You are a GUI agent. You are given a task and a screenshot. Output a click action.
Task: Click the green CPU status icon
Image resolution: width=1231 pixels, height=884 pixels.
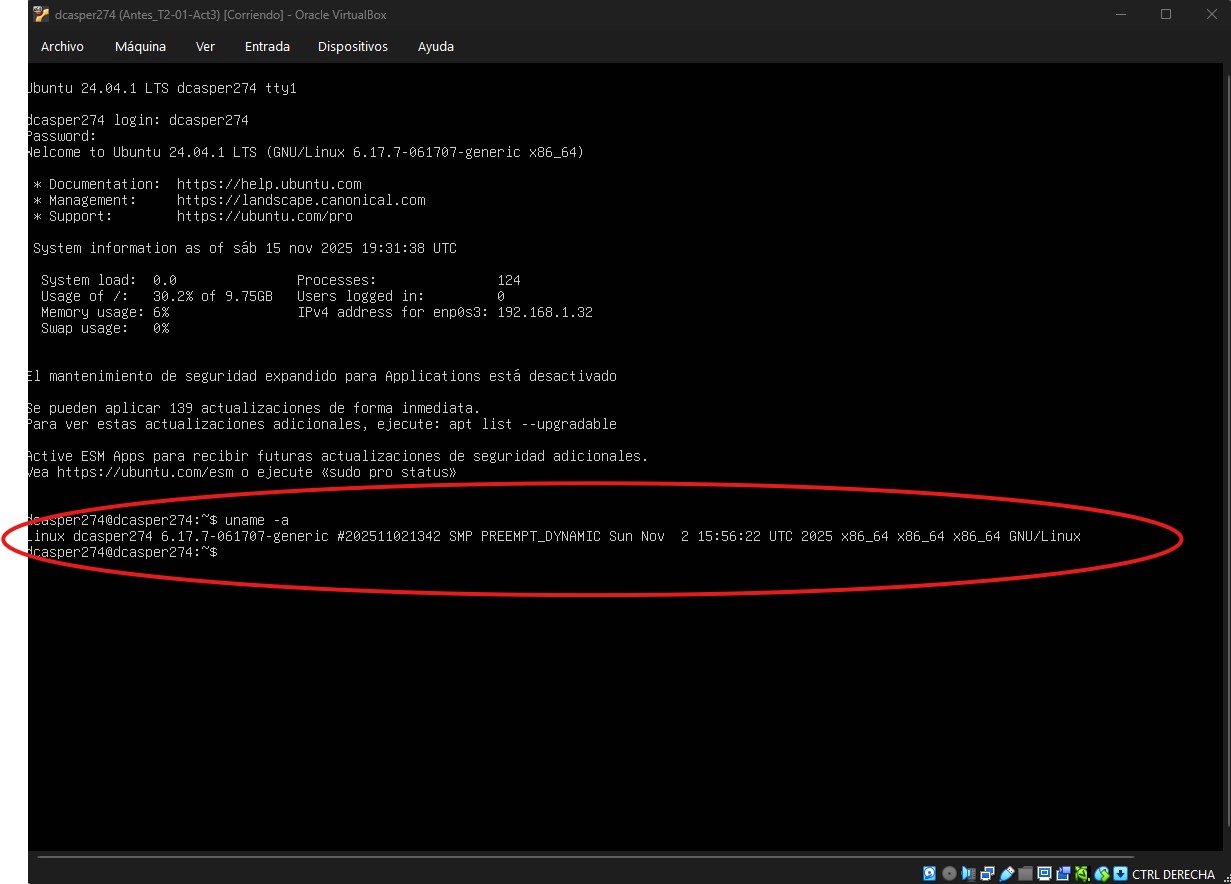tap(1082, 873)
